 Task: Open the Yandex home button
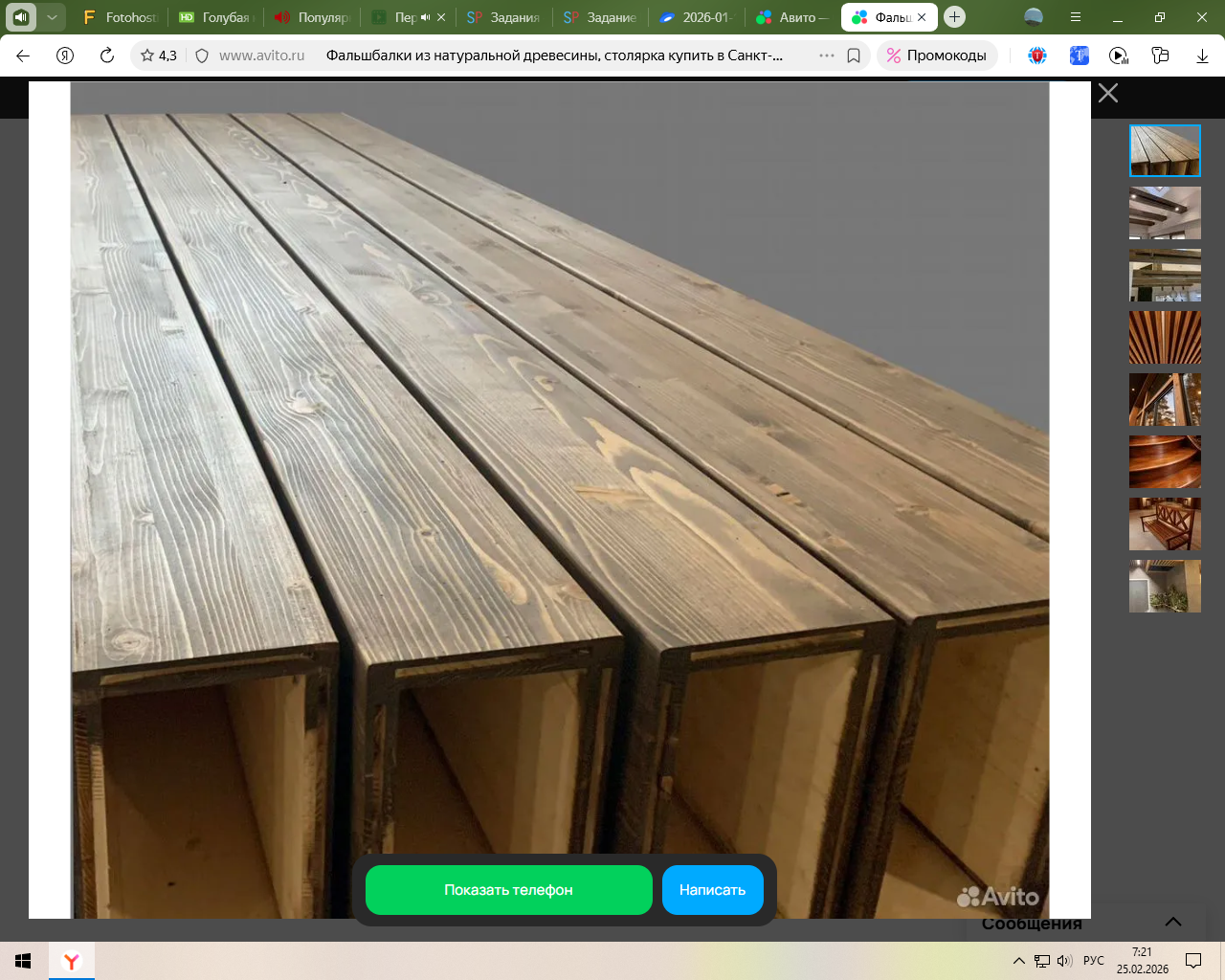[65, 56]
